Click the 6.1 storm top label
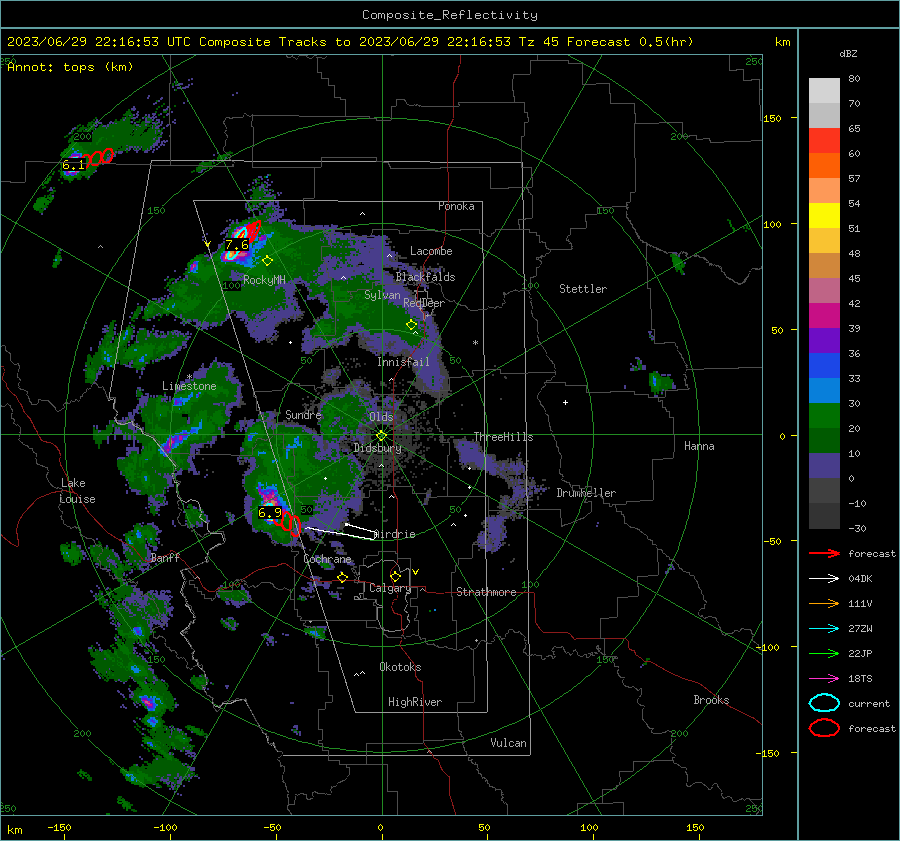The image size is (900, 841). (x=73, y=165)
